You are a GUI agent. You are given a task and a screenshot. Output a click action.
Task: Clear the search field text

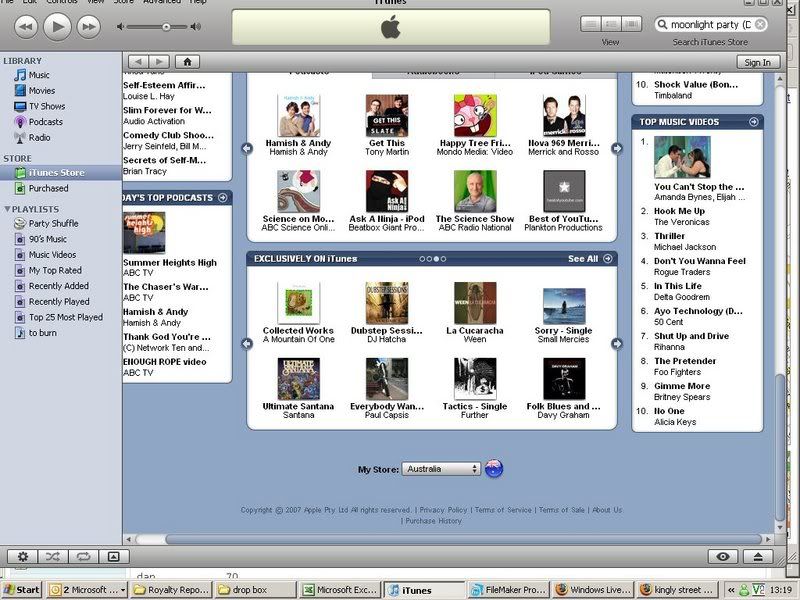[760, 24]
